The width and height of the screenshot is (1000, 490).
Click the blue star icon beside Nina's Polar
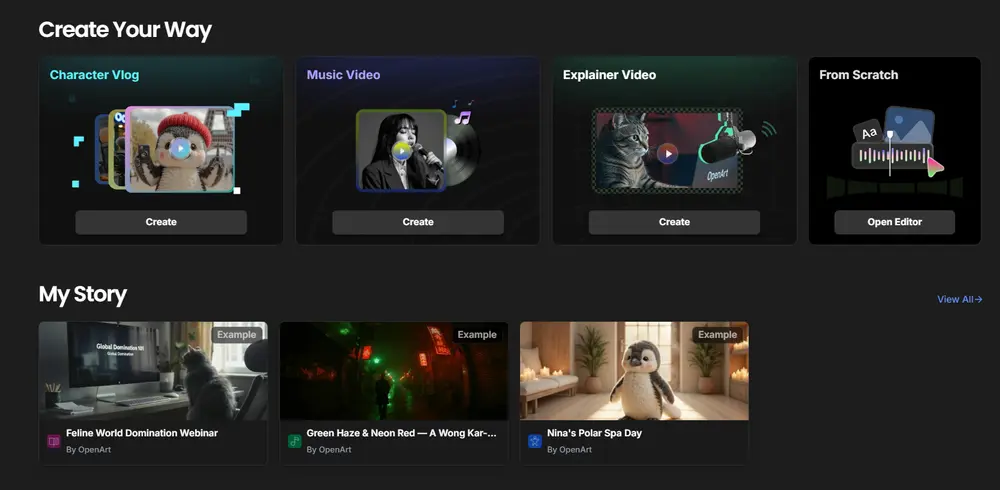point(535,441)
